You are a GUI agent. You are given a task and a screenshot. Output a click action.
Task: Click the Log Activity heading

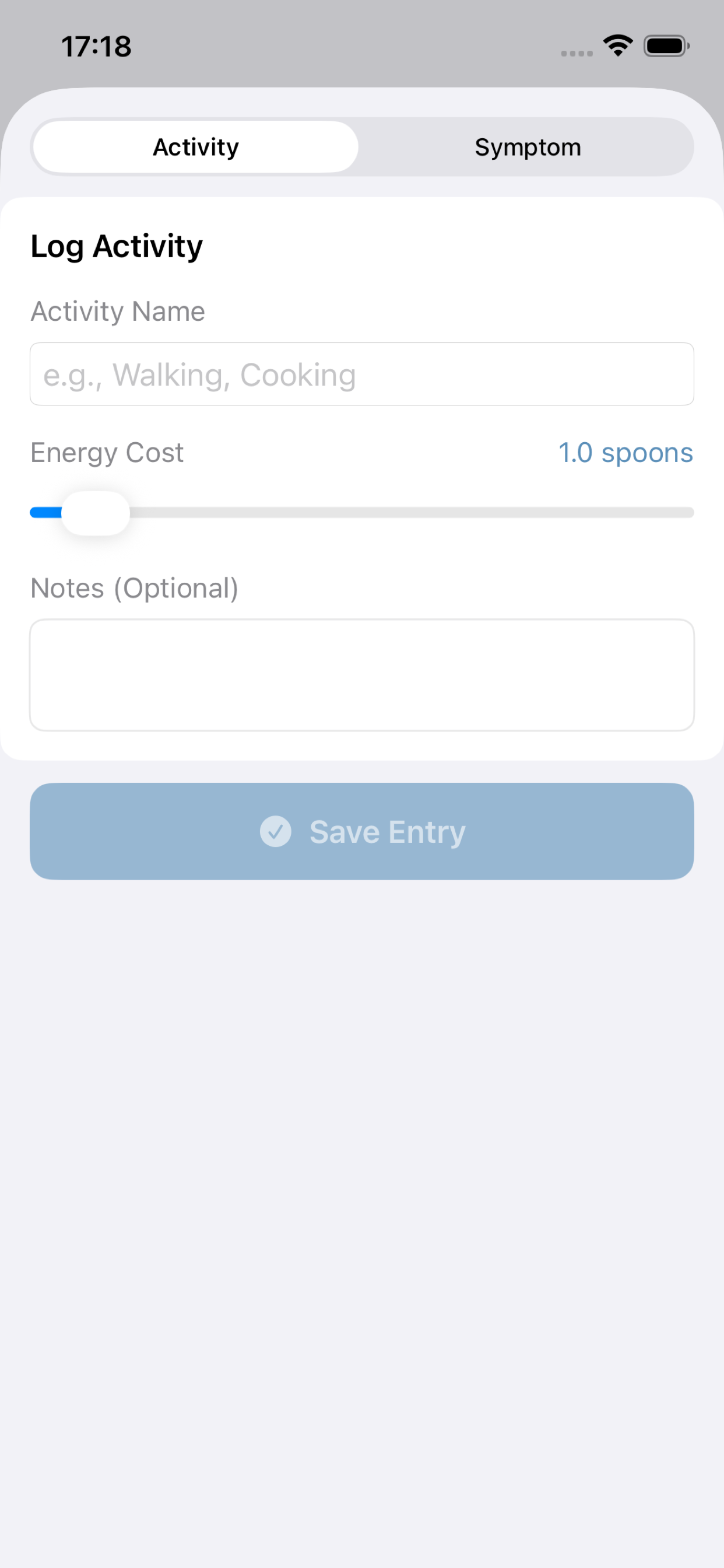pos(117,247)
